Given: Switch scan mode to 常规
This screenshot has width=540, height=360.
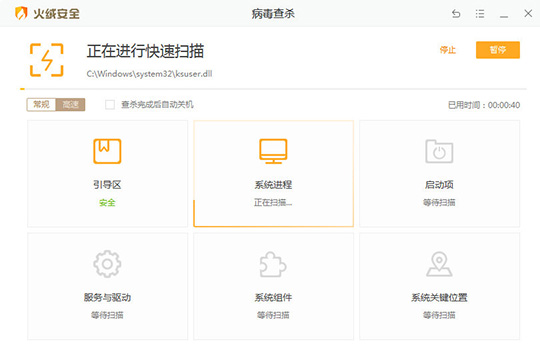Looking at the screenshot, I should coord(41,104).
